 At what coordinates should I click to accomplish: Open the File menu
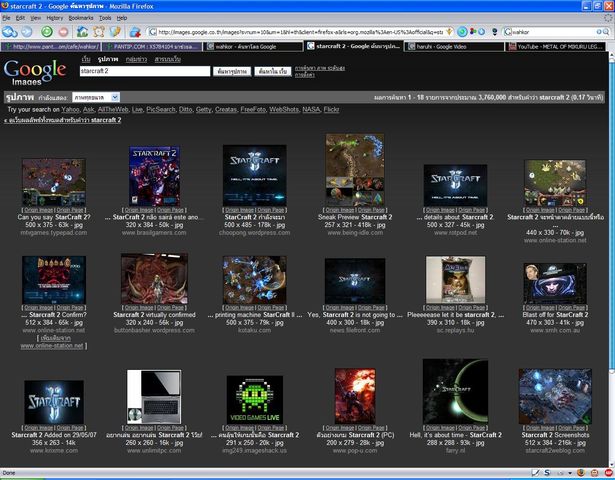6,18
